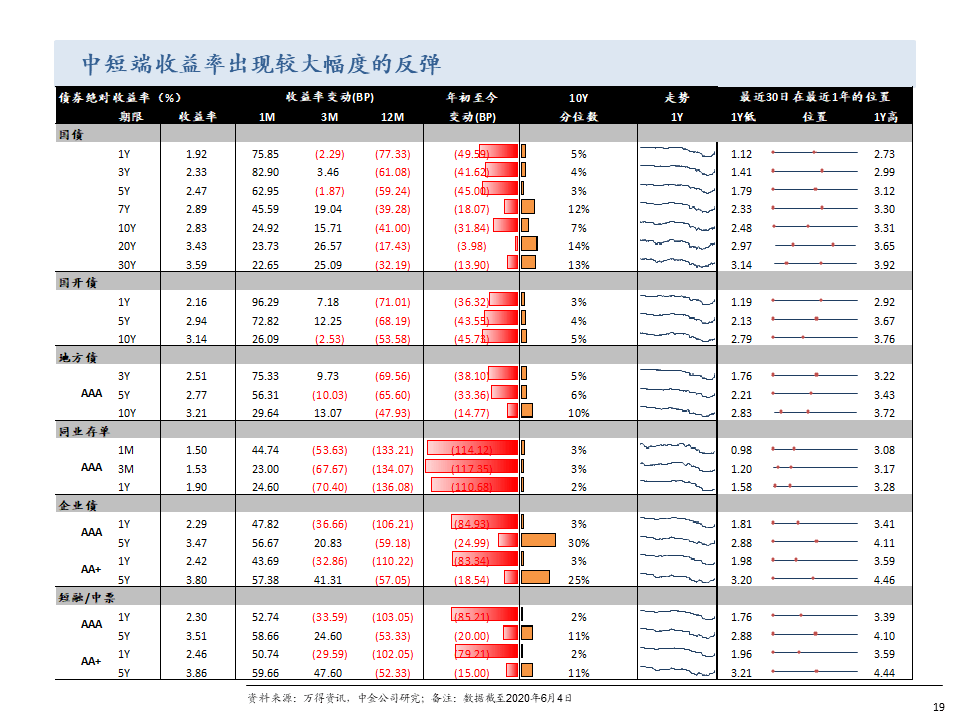This screenshot has height=720, width=960.
Task: Click the red value (77.33)
Action: pos(392,154)
